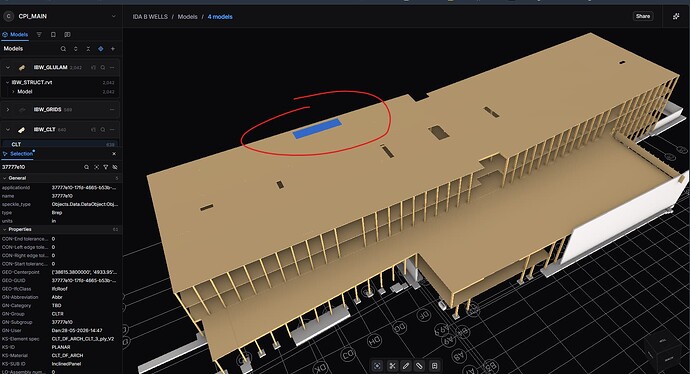Collapse the IBW_STRUCT.rvt tree node
Screen dimensions: 690x374
pyautogui.click(x=7, y=82)
